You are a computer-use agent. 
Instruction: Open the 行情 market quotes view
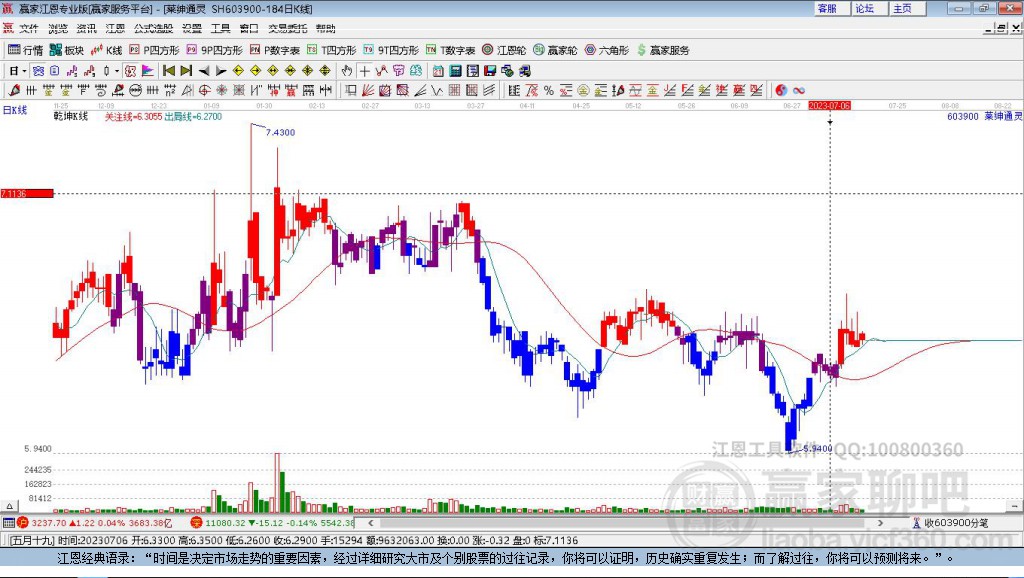click(x=25, y=50)
